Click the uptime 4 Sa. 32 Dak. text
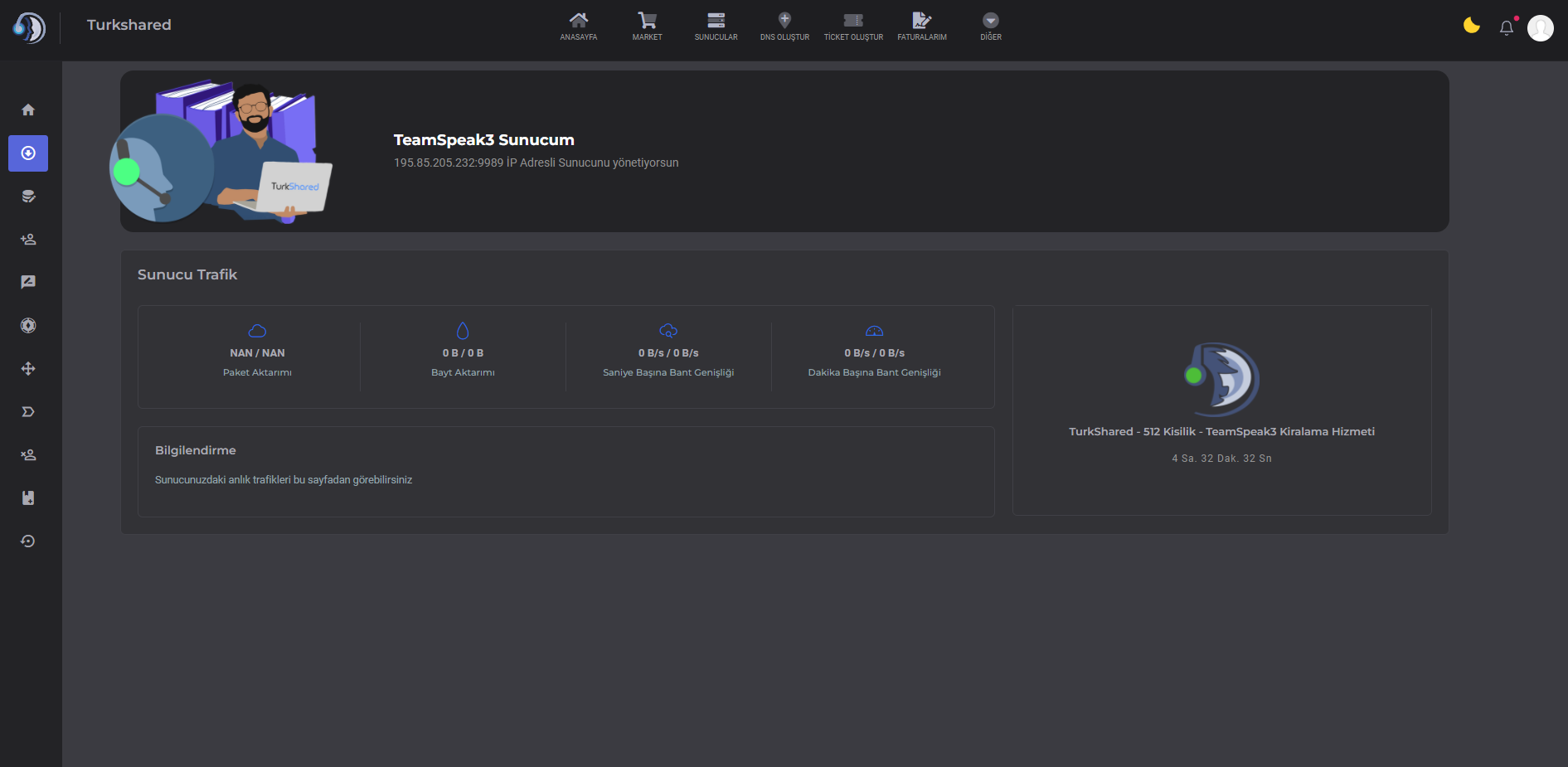The height and width of the screenshot is (767, 1568). pyautogui.click(x=1221, y=459)
